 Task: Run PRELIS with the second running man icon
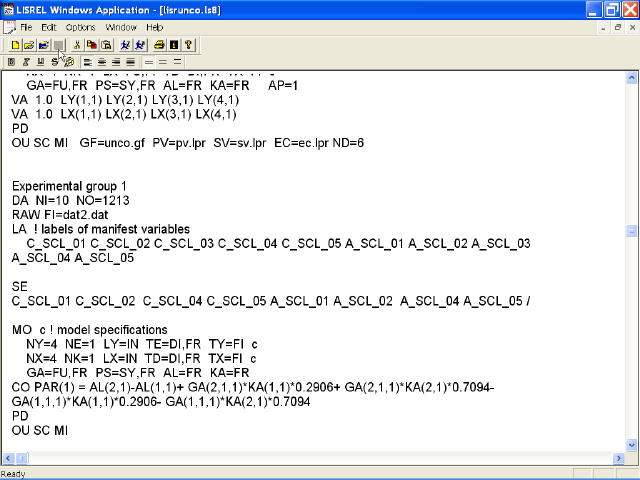click(140, 45)
